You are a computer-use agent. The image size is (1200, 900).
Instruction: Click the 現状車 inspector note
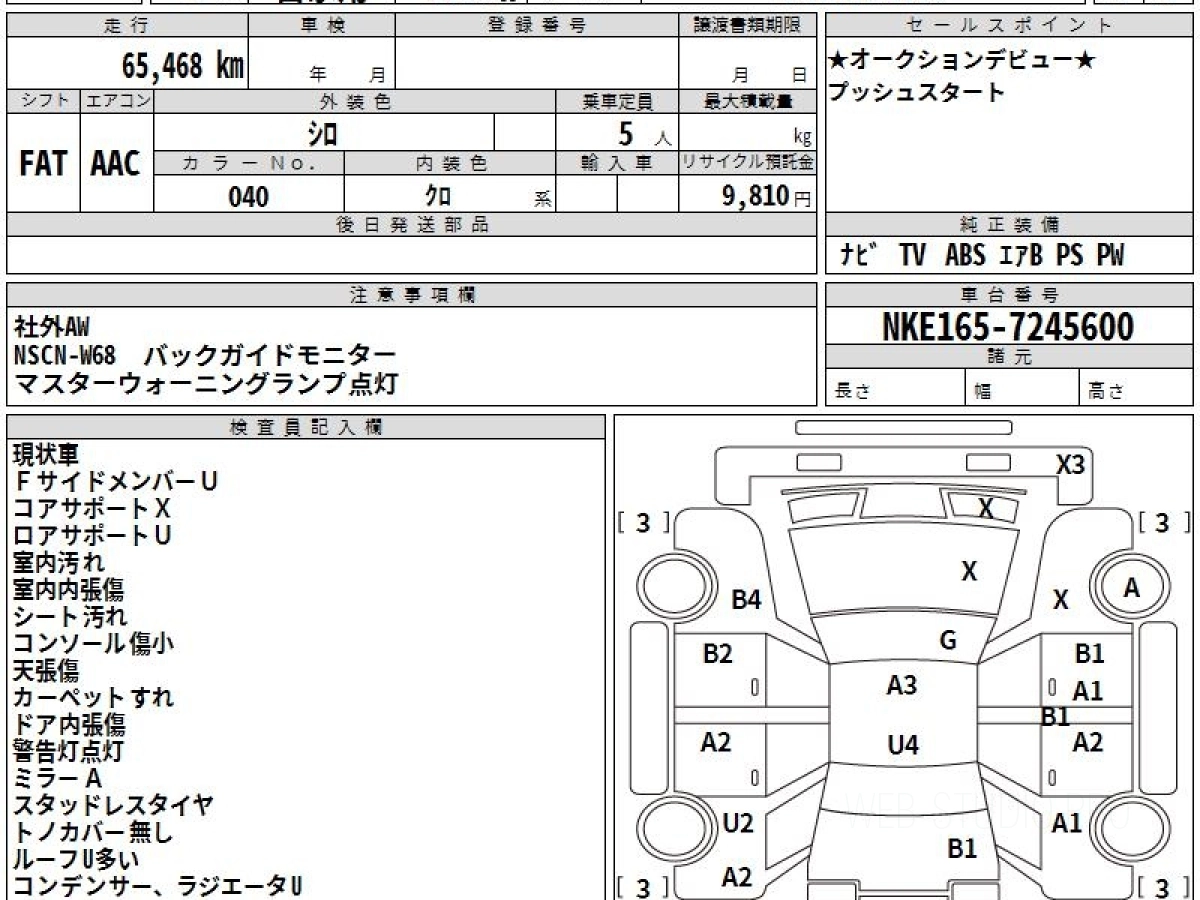pyautogui.click(x=46, y=454)
